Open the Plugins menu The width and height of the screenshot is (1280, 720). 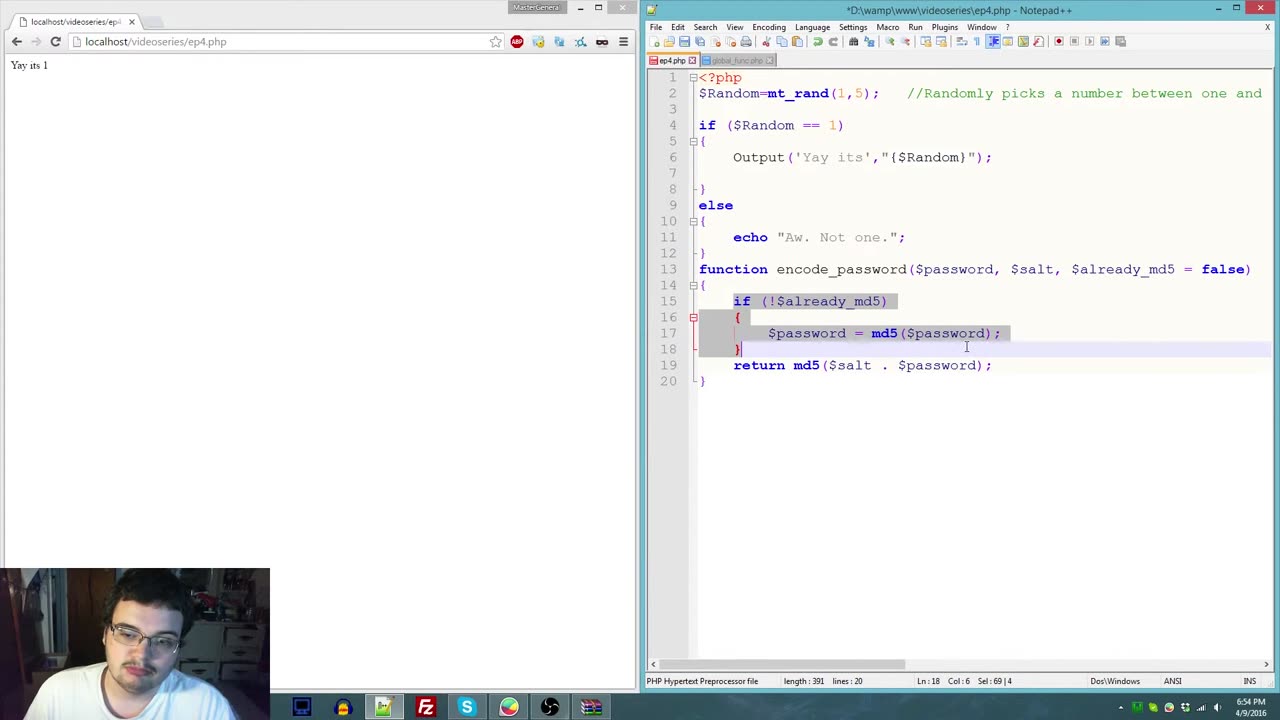(x=945, y=27)
